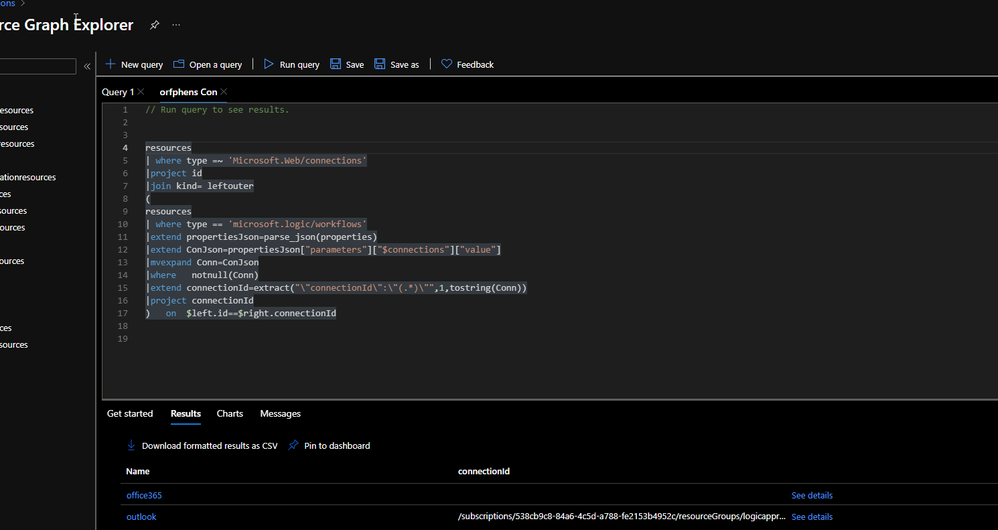
Task: Open the outlook result link
Action: click(141, 517)
